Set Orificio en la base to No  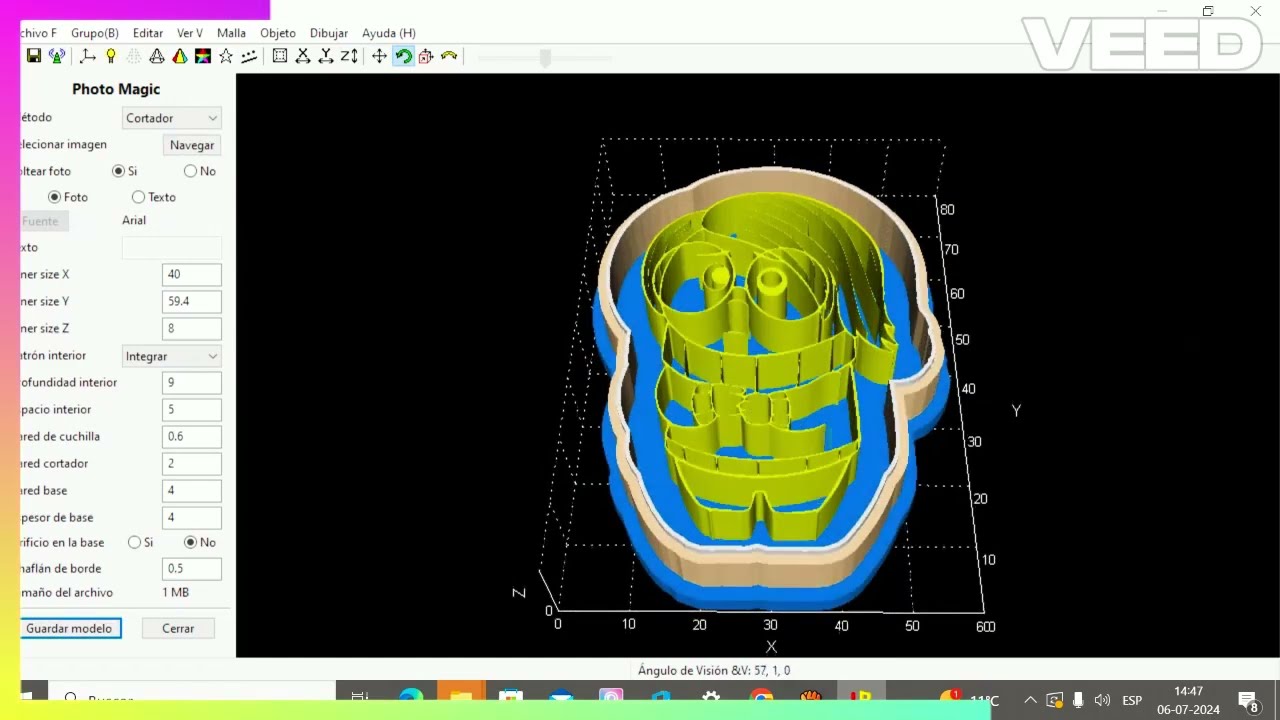tap(190, 542)
